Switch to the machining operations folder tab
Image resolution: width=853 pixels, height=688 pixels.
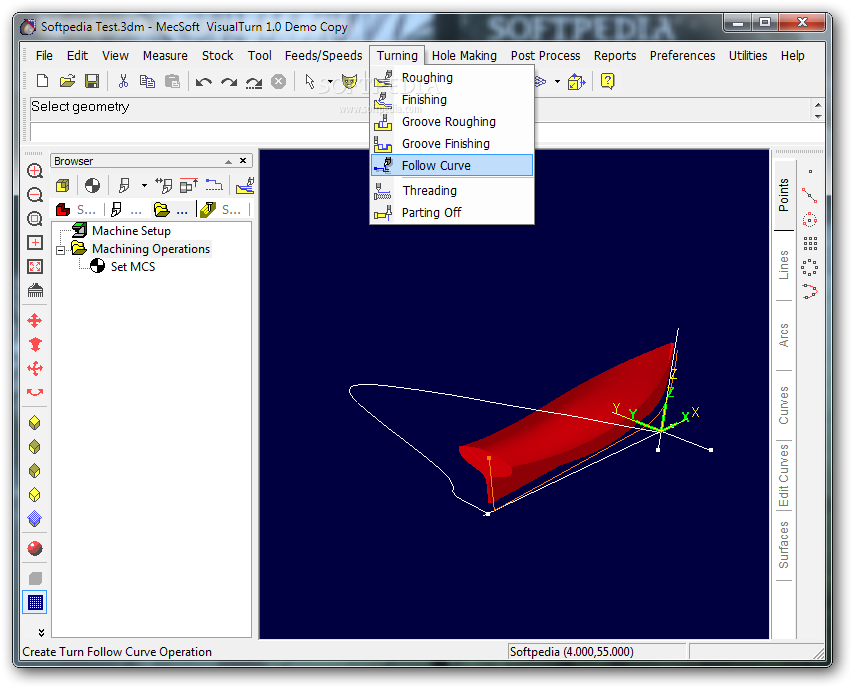click(x=171, y=210)
